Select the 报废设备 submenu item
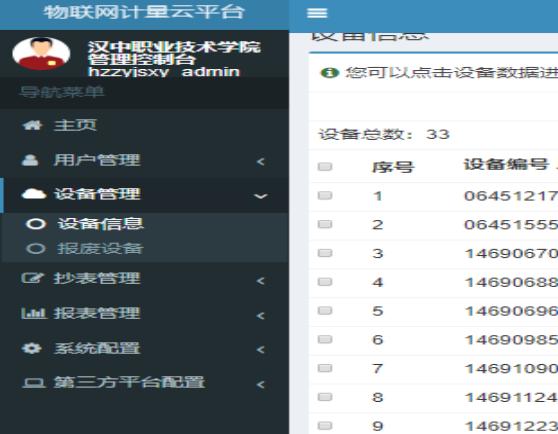 click(x=144, y=249)
